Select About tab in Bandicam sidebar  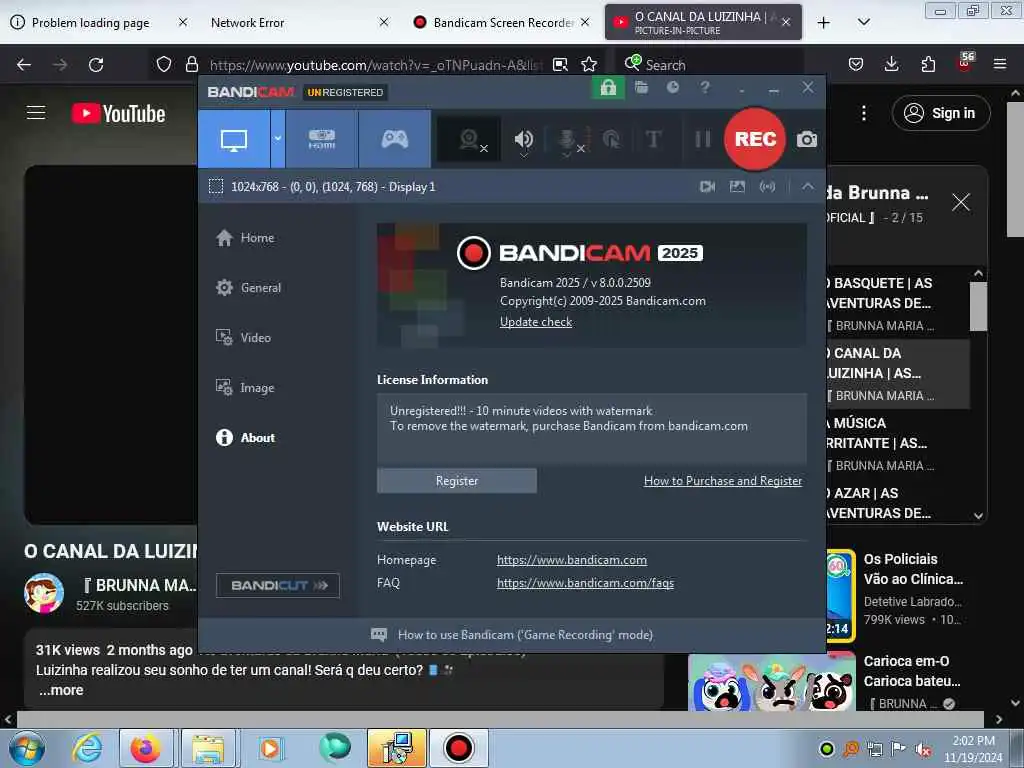pyautogui.click(x=245, y=438)
